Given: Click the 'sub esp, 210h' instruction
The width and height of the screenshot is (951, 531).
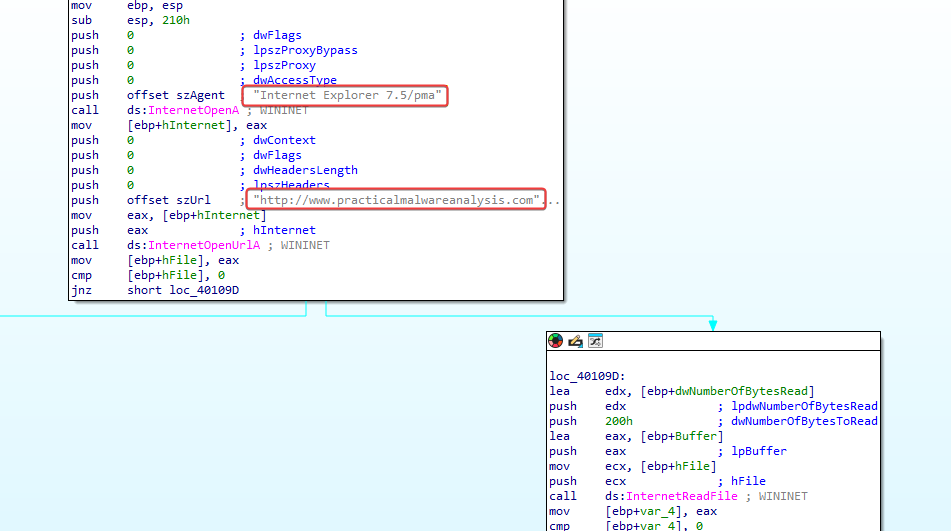Looking at the screenshot, I should 130,21.
